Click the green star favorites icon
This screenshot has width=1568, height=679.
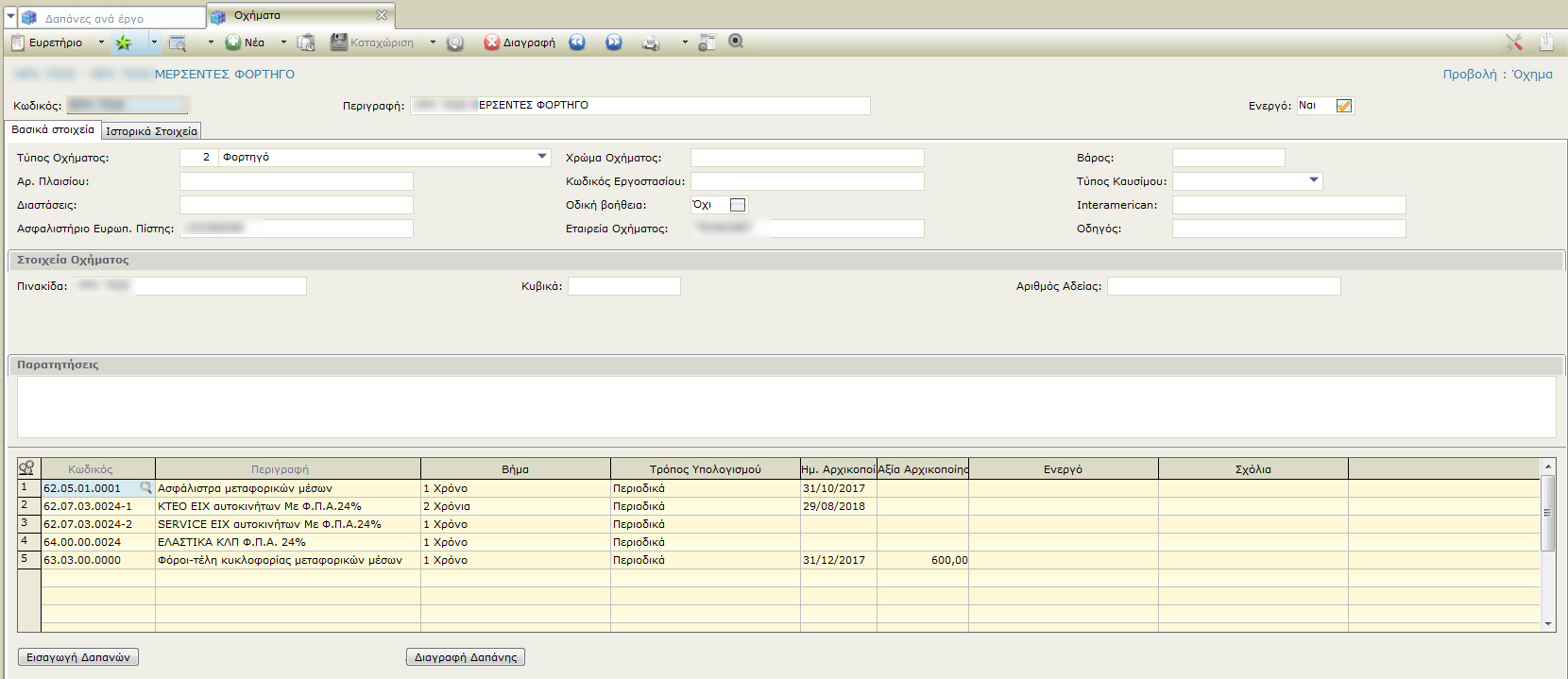tap(124, 42)
